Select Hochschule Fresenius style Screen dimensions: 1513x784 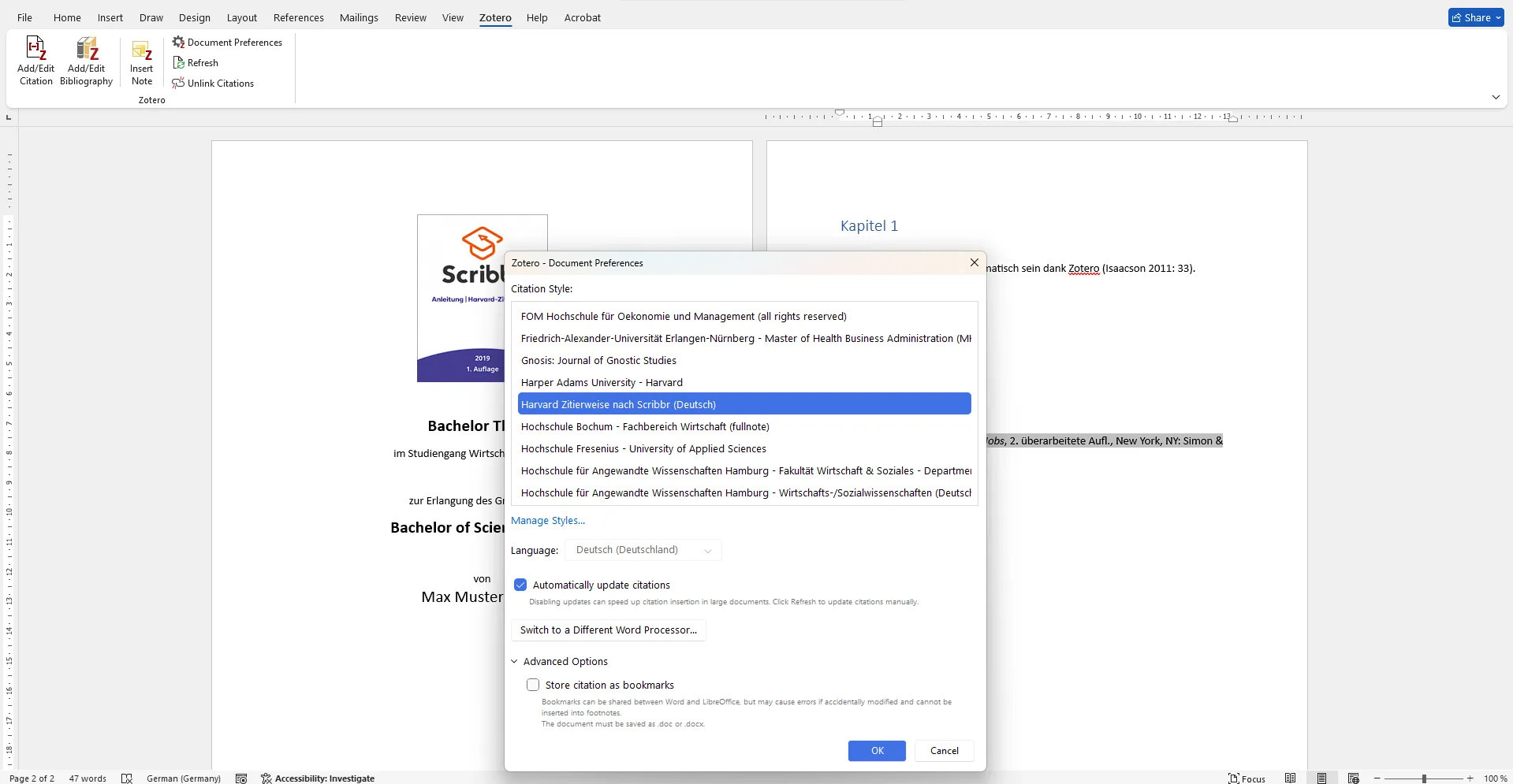point(744,448)
